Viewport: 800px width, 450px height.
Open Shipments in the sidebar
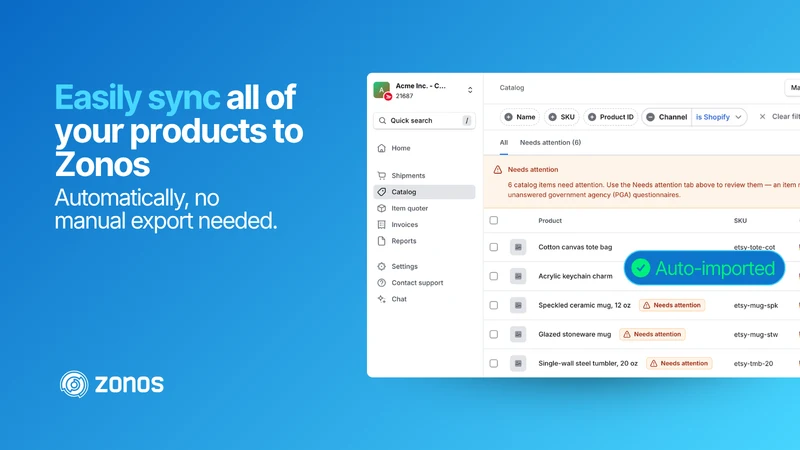tap(423, 176)
